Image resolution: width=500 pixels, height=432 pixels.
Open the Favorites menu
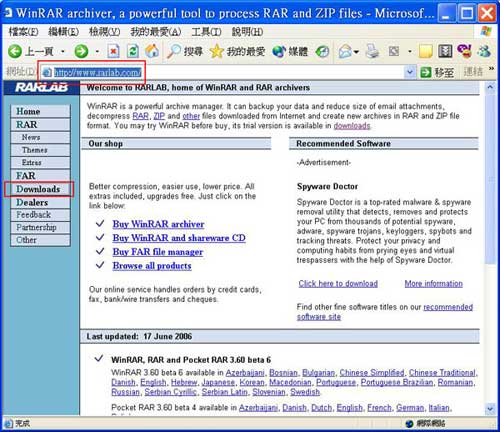click(156, 32)
